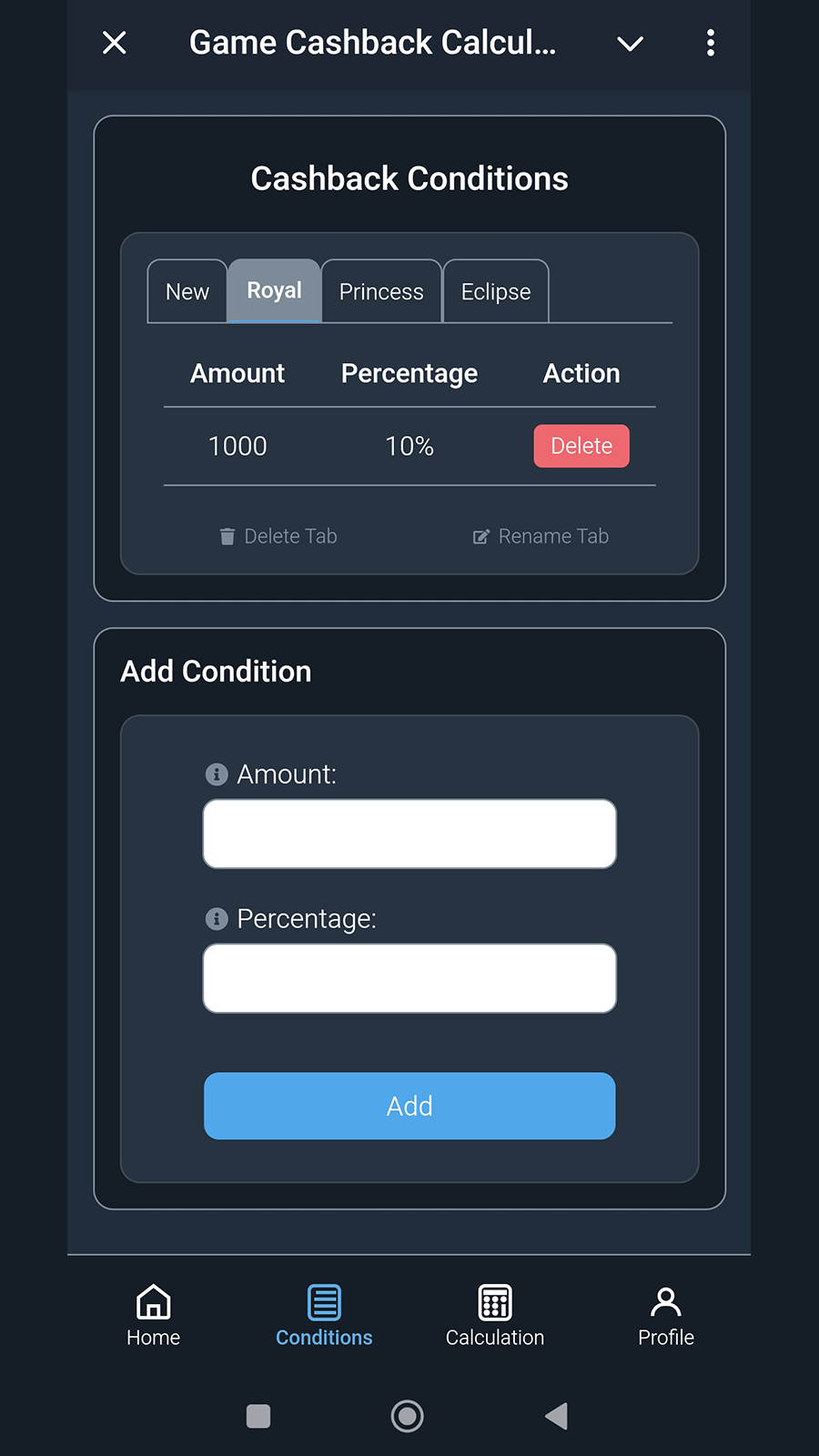Focus the Percentage input field
The height and width of the screenshot is (1456, 819).
click(x=409, y=978)
